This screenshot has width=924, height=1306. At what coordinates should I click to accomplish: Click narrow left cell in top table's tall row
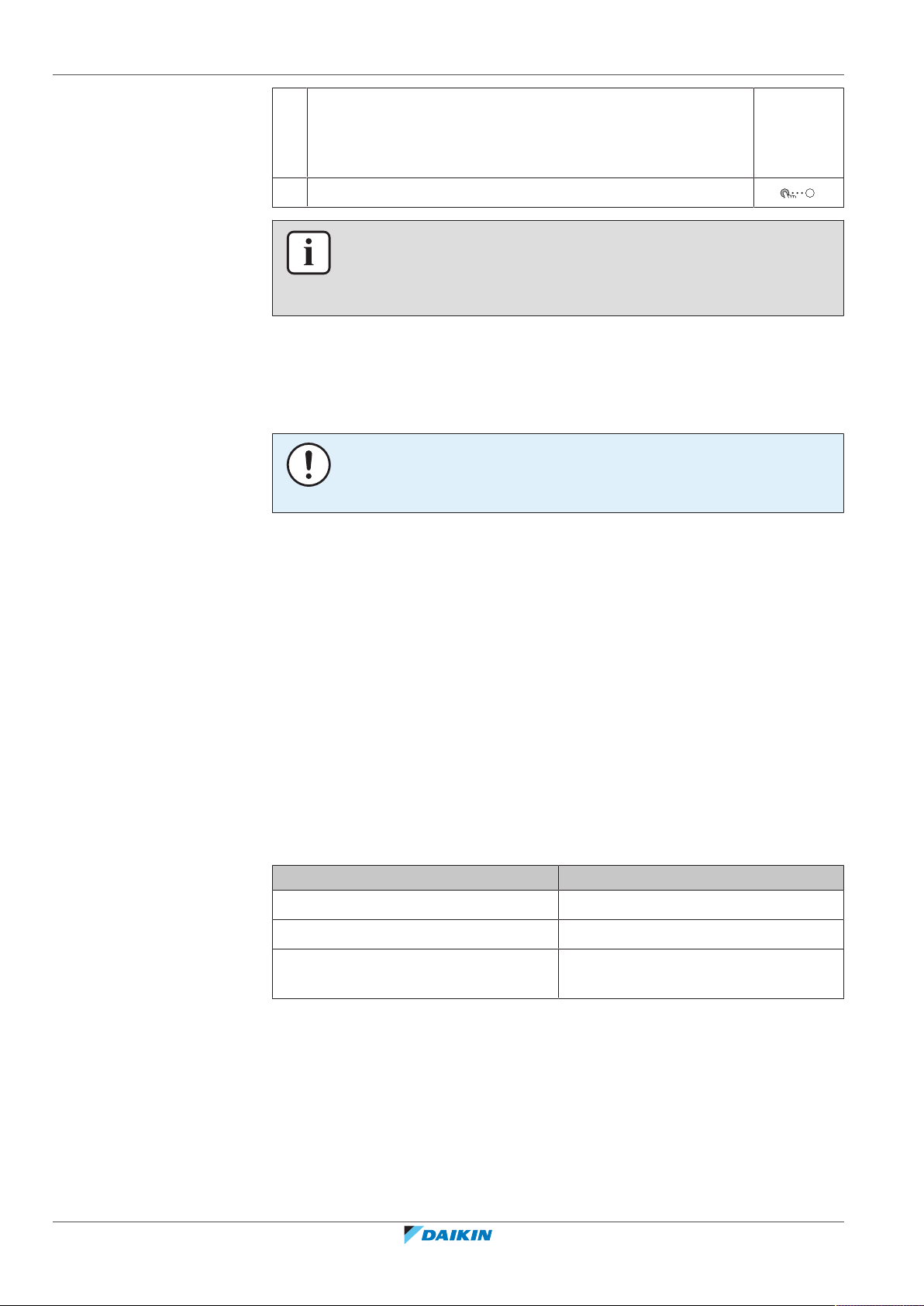click(x=290, y=133)
